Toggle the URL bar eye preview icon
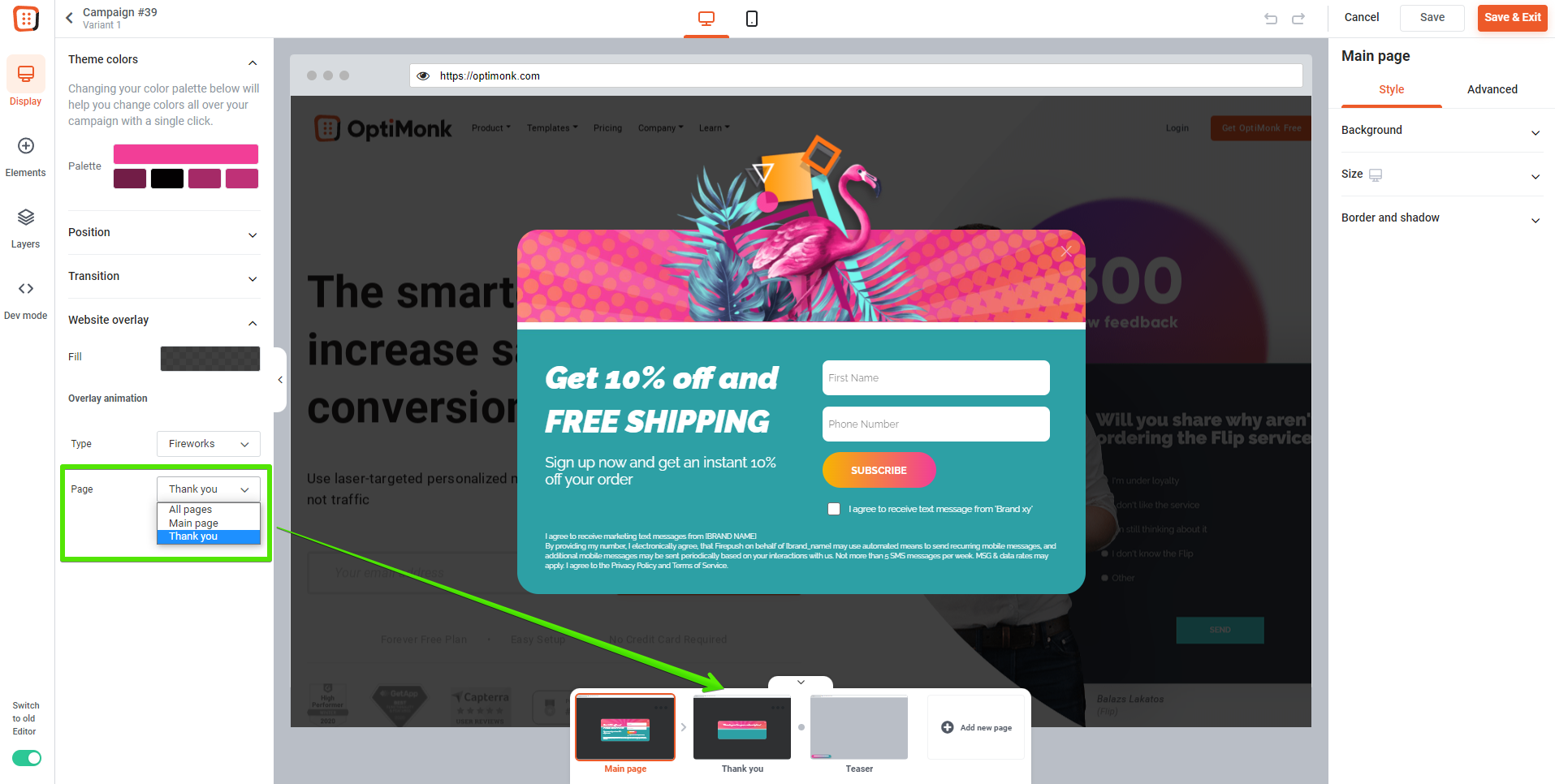The width and height of the screenshot is (1555, 784). [423, 76]
